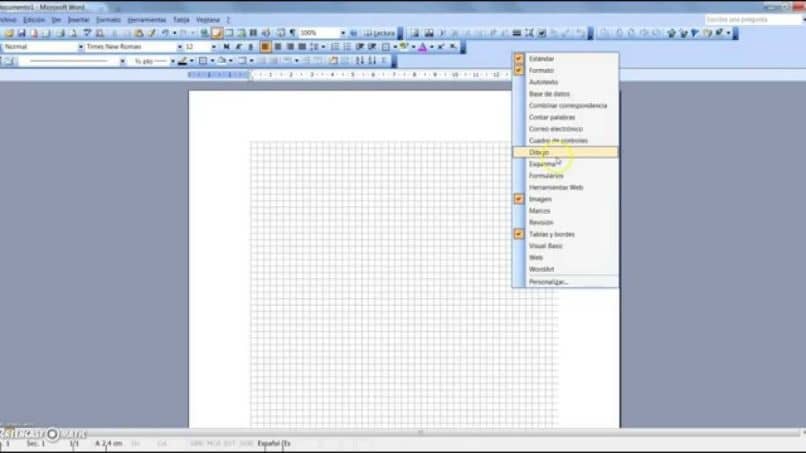Screen dimensions: 806x453
Task: Click the align right icon
Action: [x=290, y=47]
